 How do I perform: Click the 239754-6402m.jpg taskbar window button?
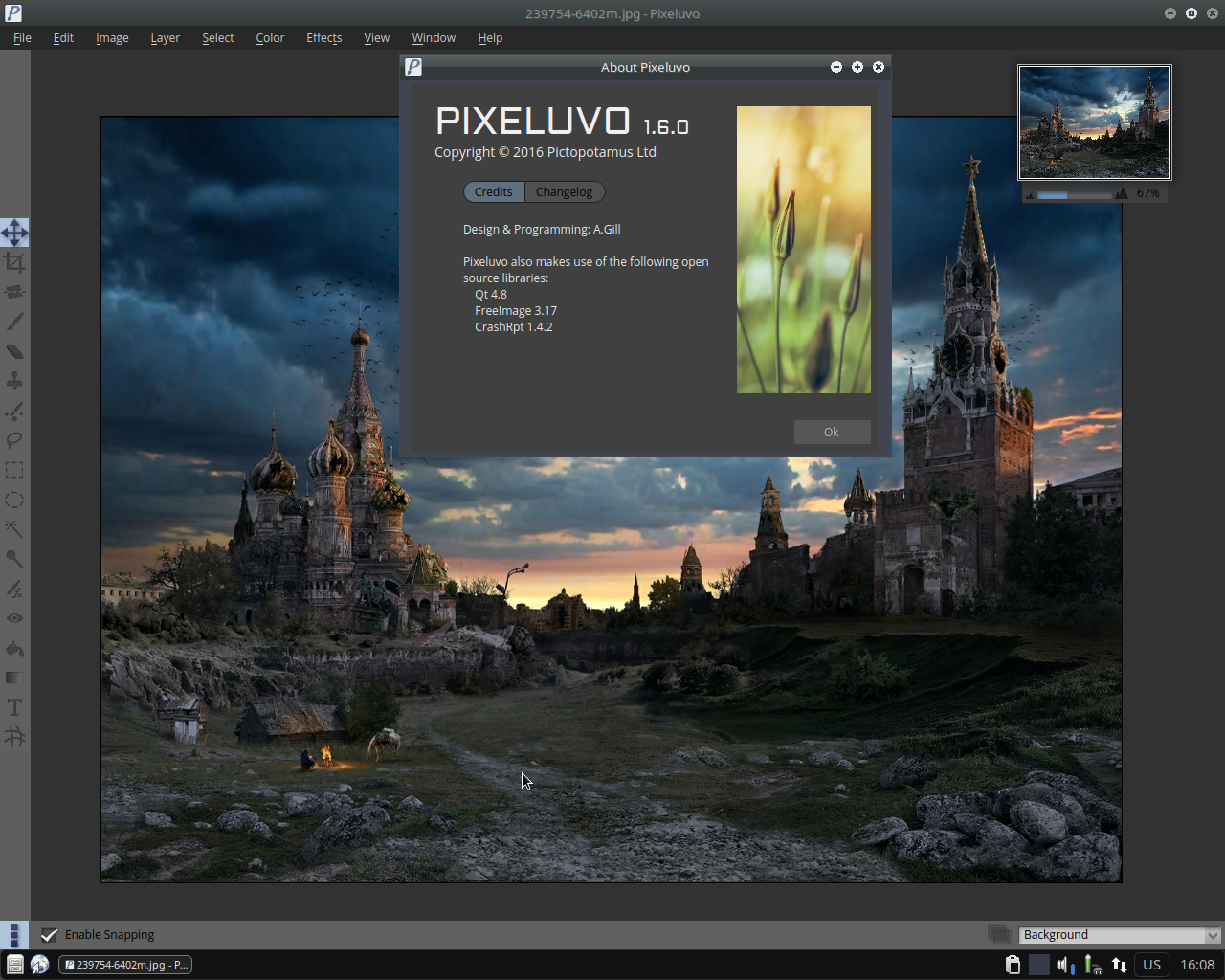[x=125, y=965]
